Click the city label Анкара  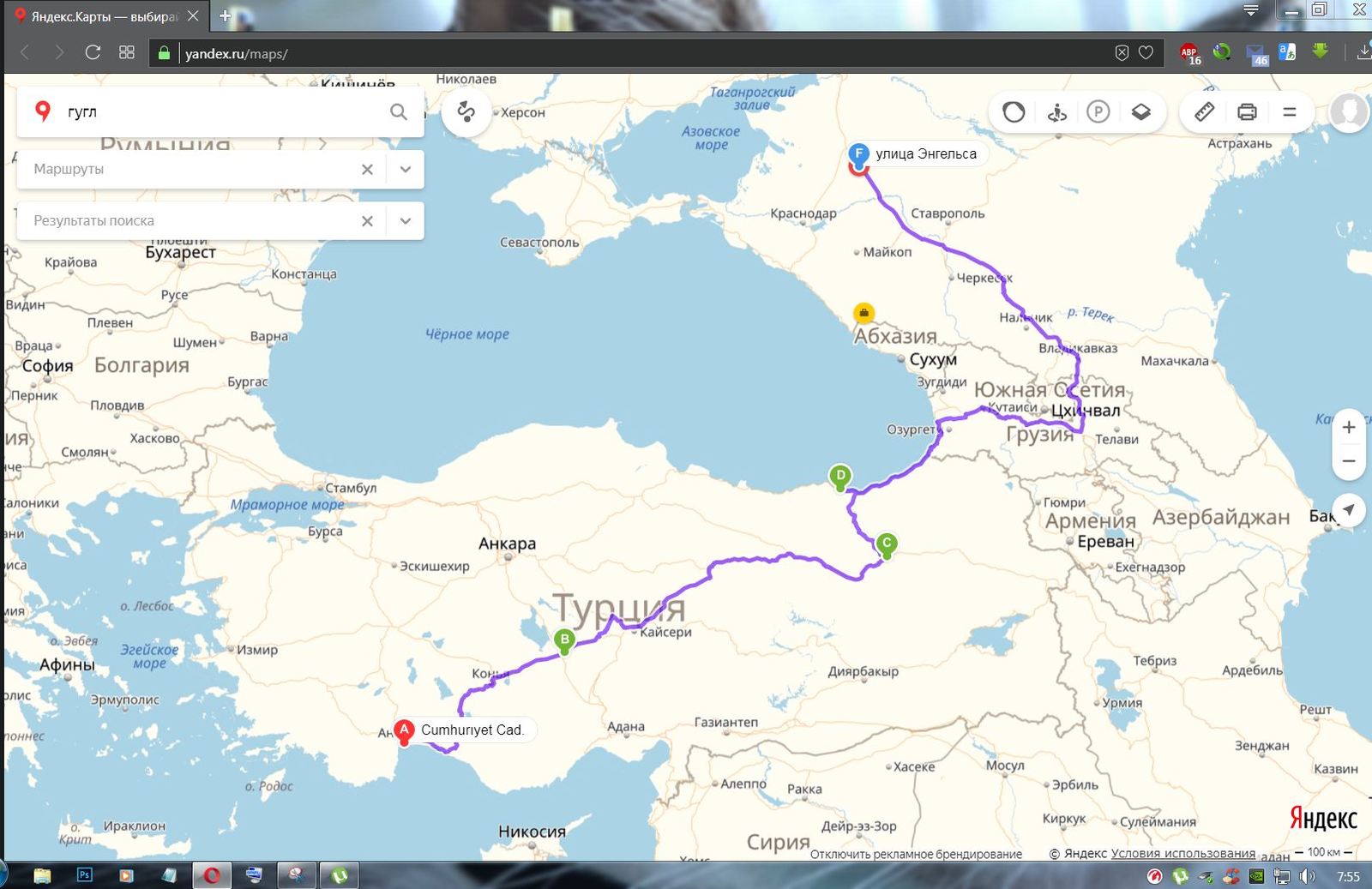[x=507, y=544]
